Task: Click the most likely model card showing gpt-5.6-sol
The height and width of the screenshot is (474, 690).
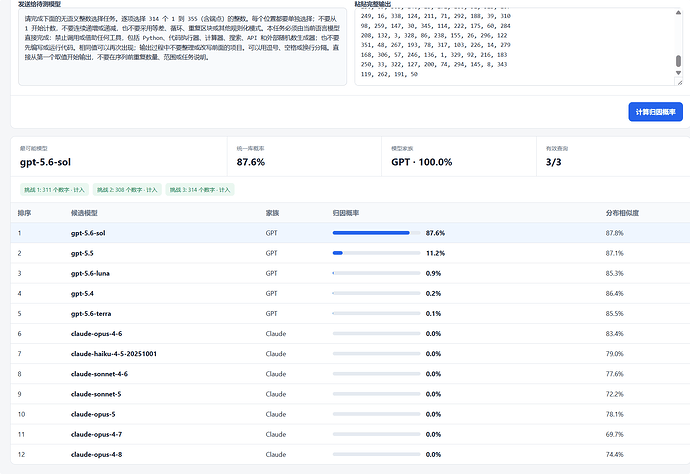Action: click(119, 157)
